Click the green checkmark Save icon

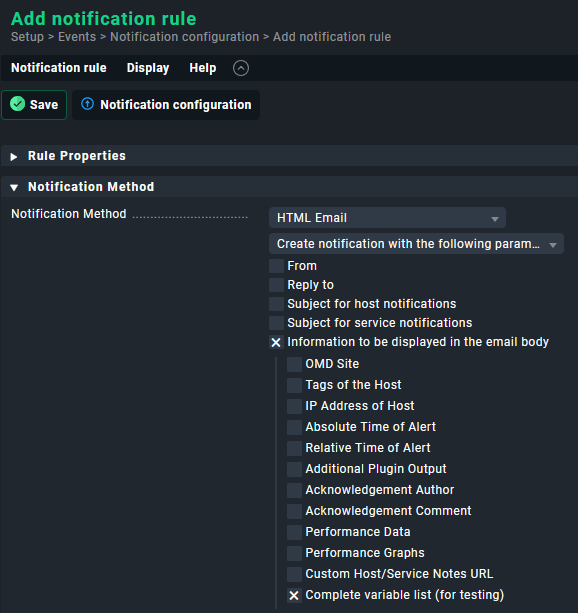click(17, 104)
